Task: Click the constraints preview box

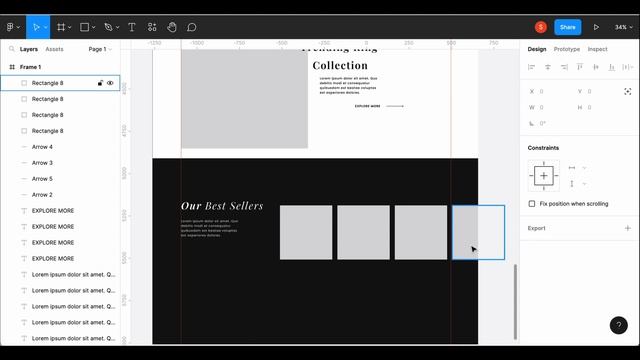Action: click(x=544, y=176)
